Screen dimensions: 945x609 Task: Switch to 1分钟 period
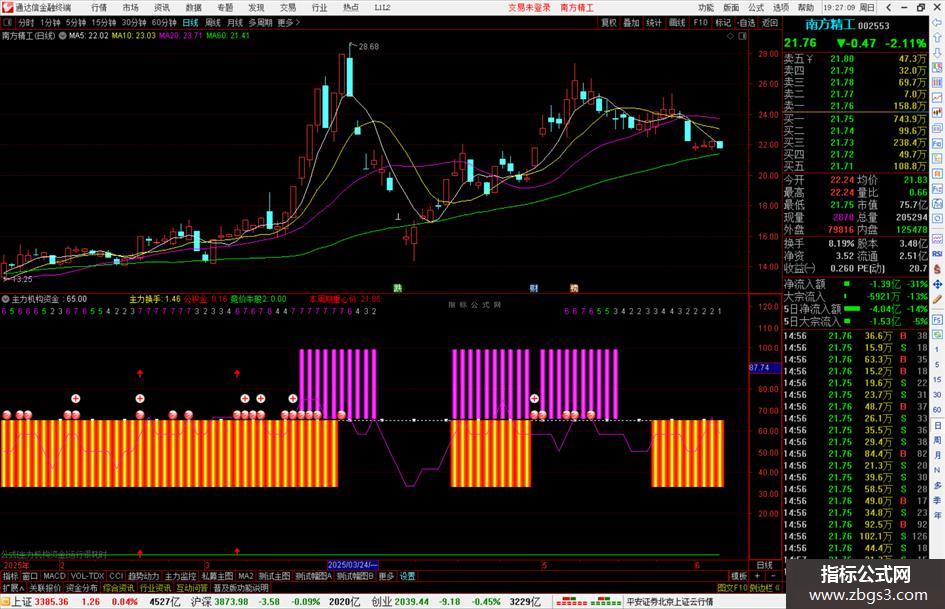click(x=50, y=23)
